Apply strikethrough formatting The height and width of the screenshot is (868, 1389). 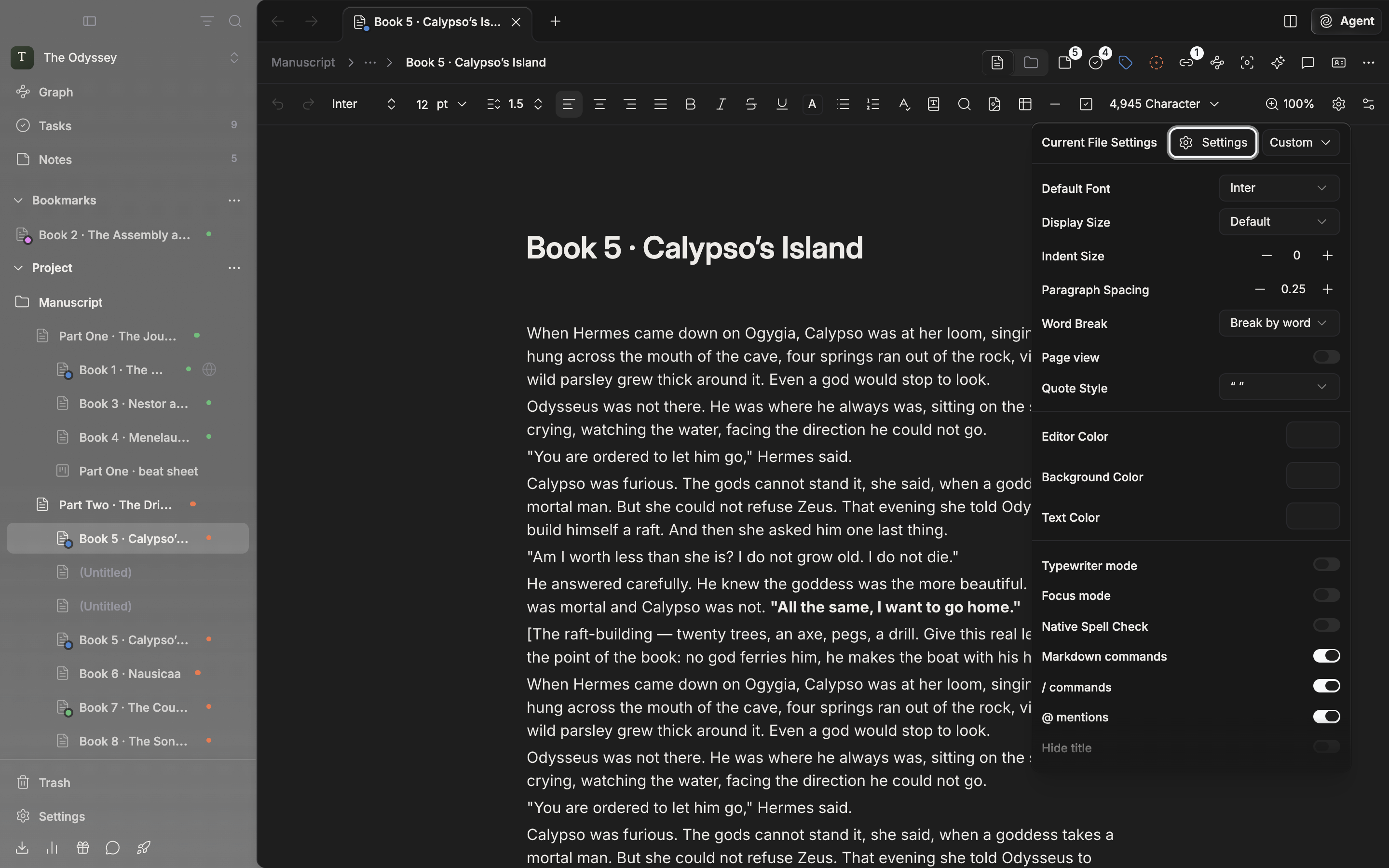tap(751, 104)
